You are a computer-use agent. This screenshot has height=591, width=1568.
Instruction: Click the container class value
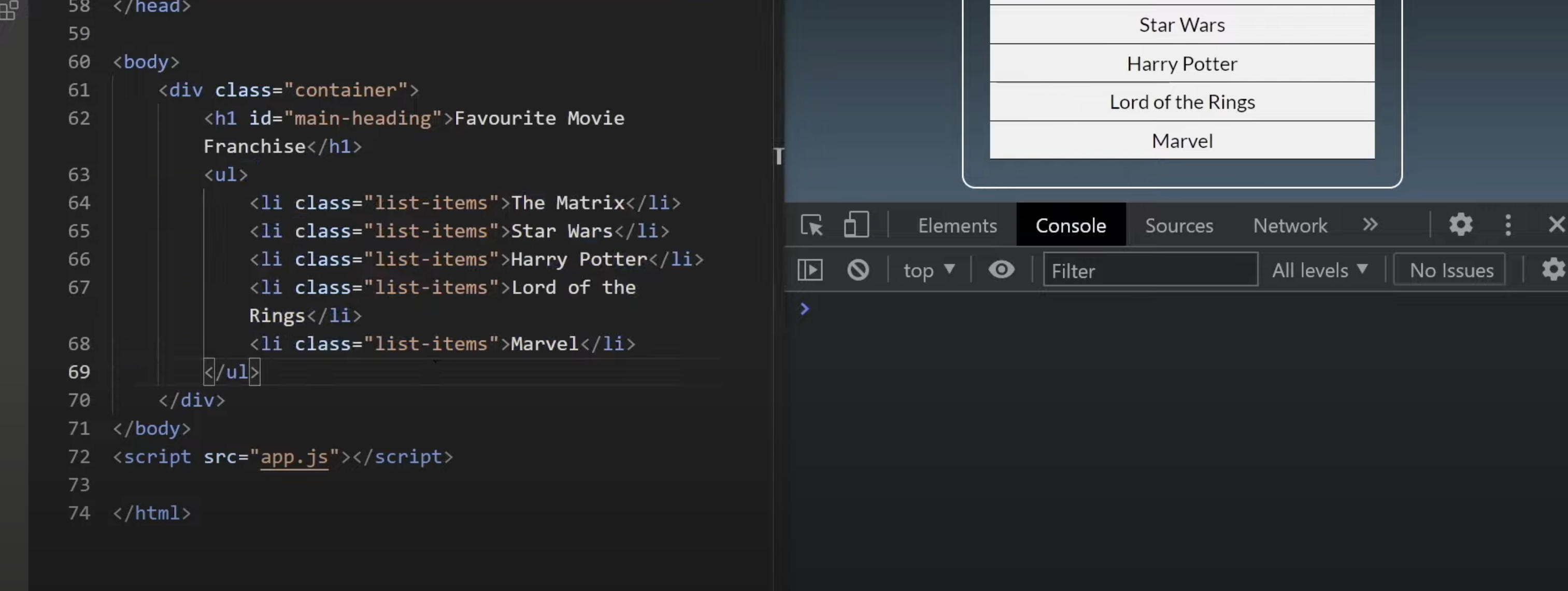pyautogui.click(x=346, y=90)
